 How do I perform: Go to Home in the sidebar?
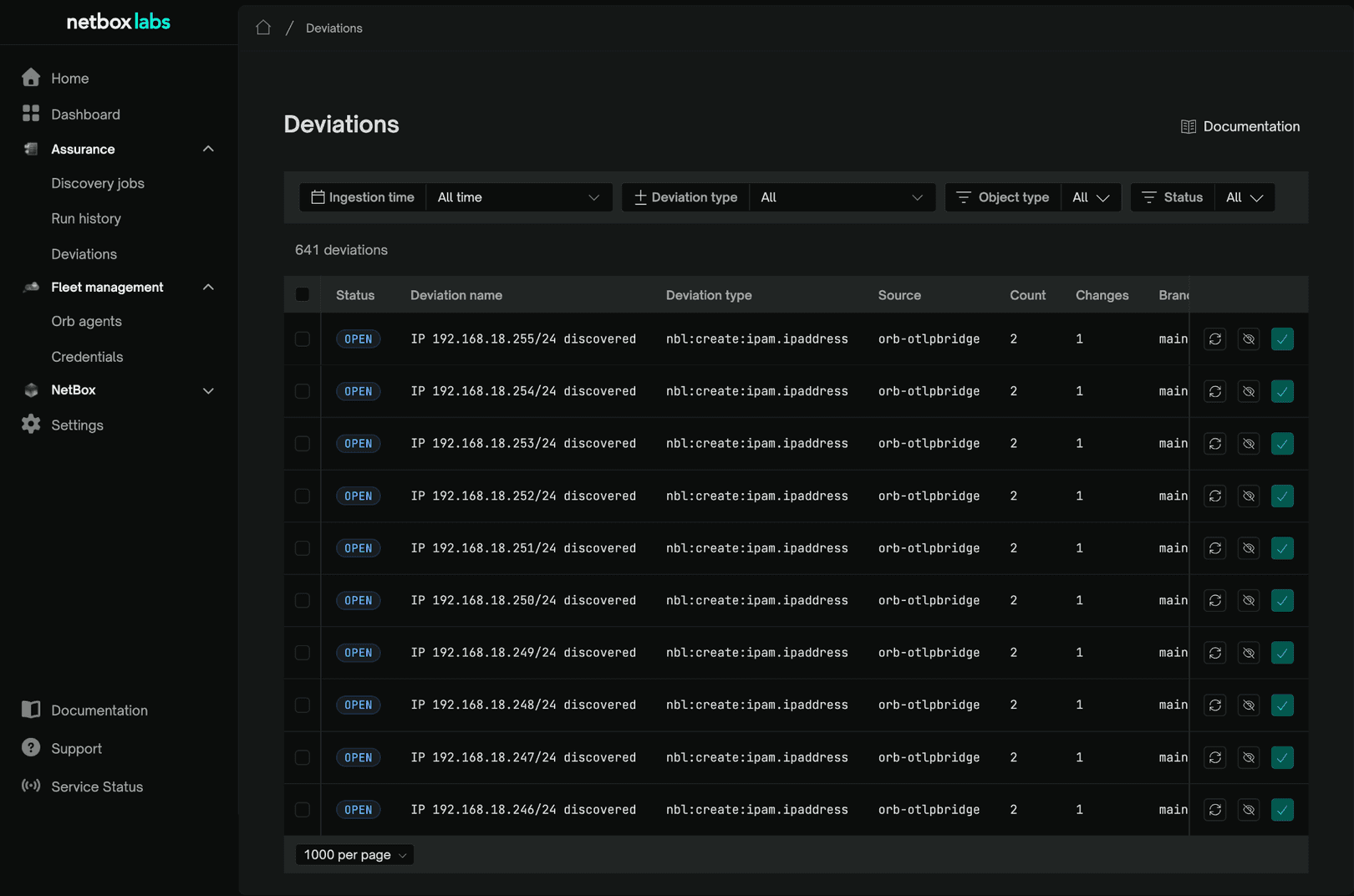70,78
